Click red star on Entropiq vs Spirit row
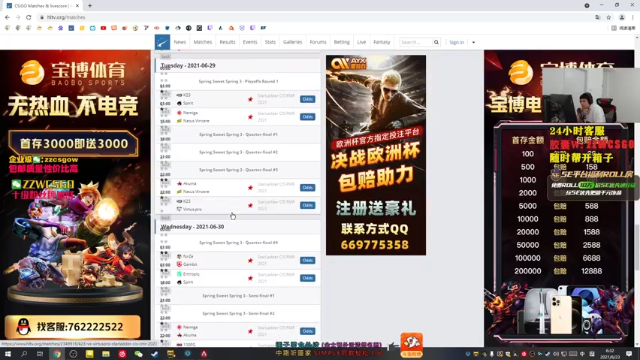 pyautogui.click(x=250, y=278)
